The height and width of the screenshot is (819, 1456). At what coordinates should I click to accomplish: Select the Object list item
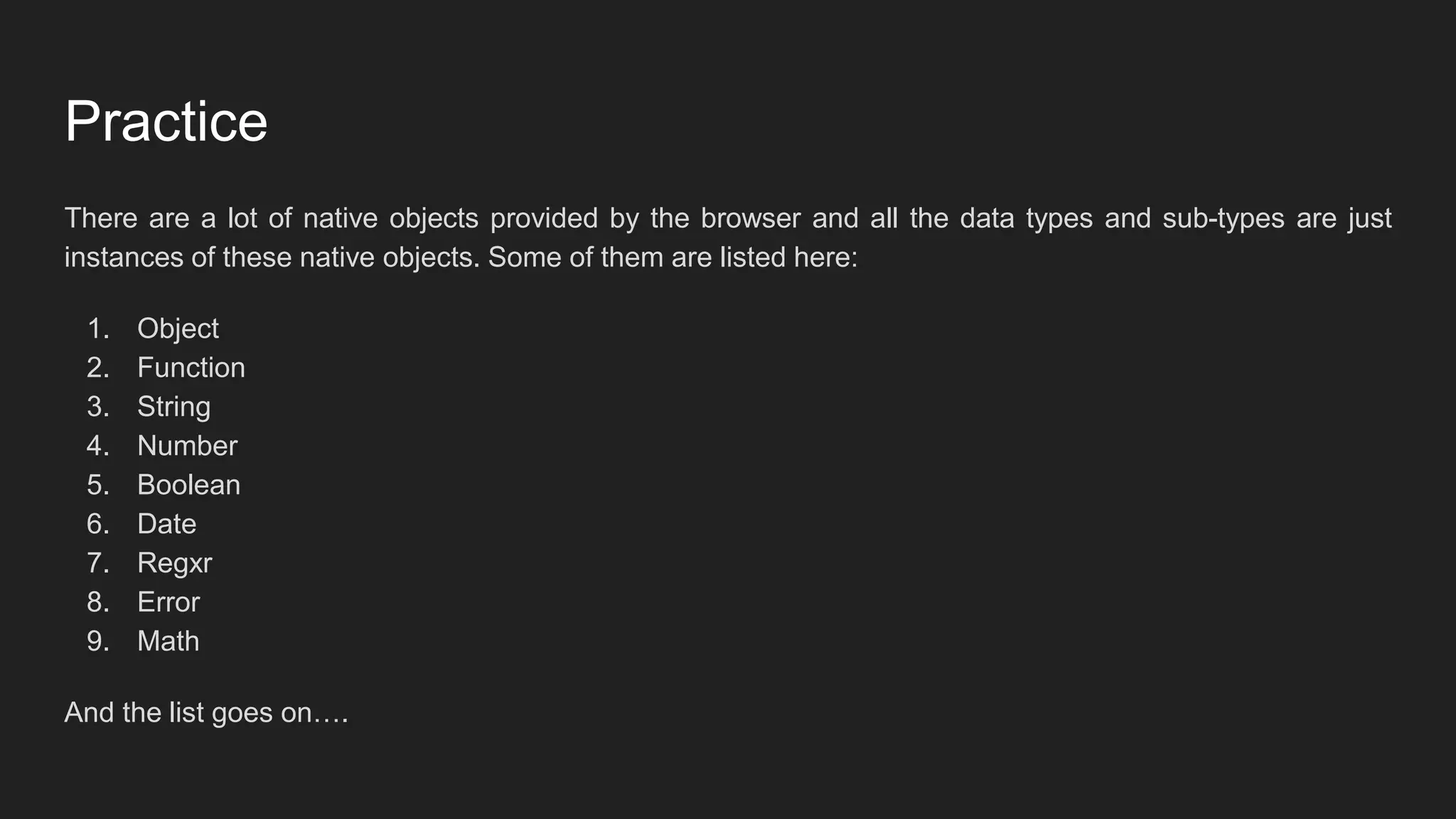178,328
